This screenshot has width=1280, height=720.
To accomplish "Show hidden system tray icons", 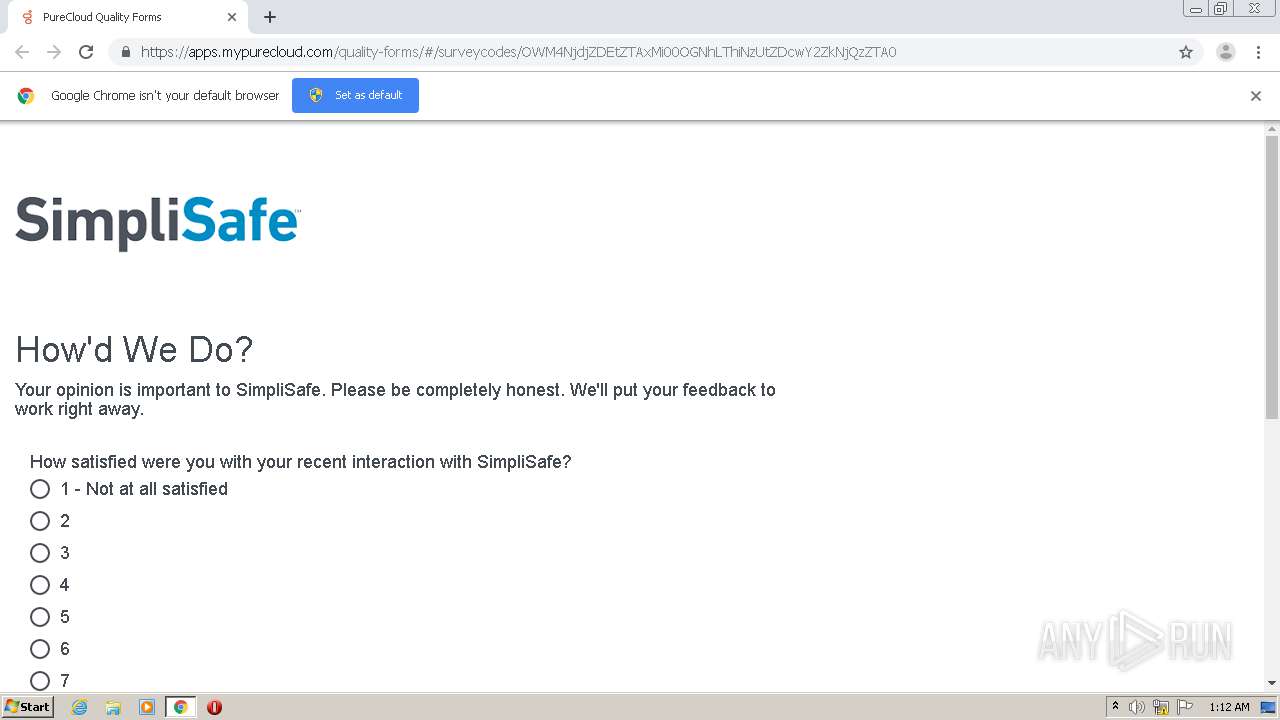I will click(1115, 707).
